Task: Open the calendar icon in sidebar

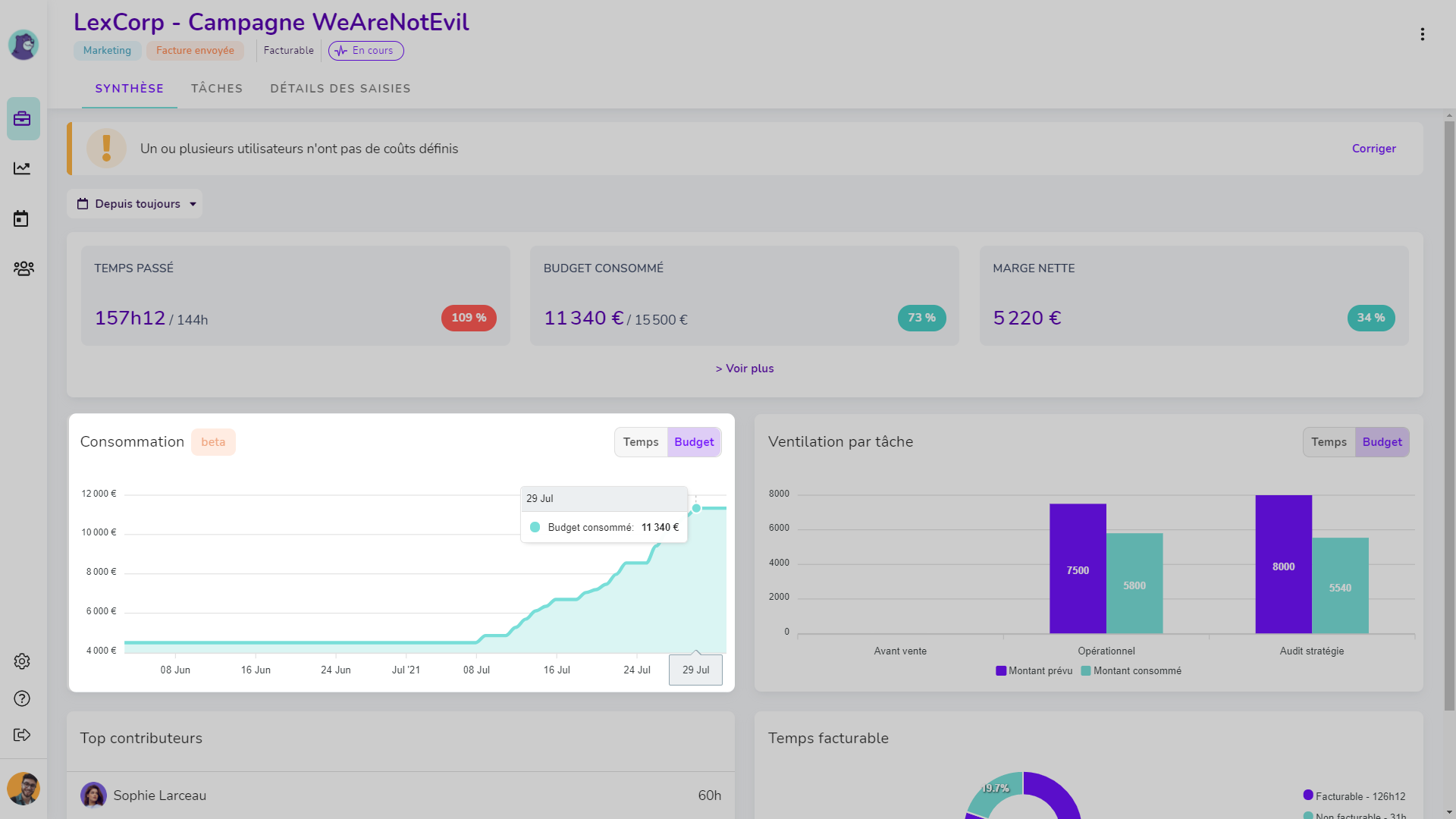Action: [21, 219]
